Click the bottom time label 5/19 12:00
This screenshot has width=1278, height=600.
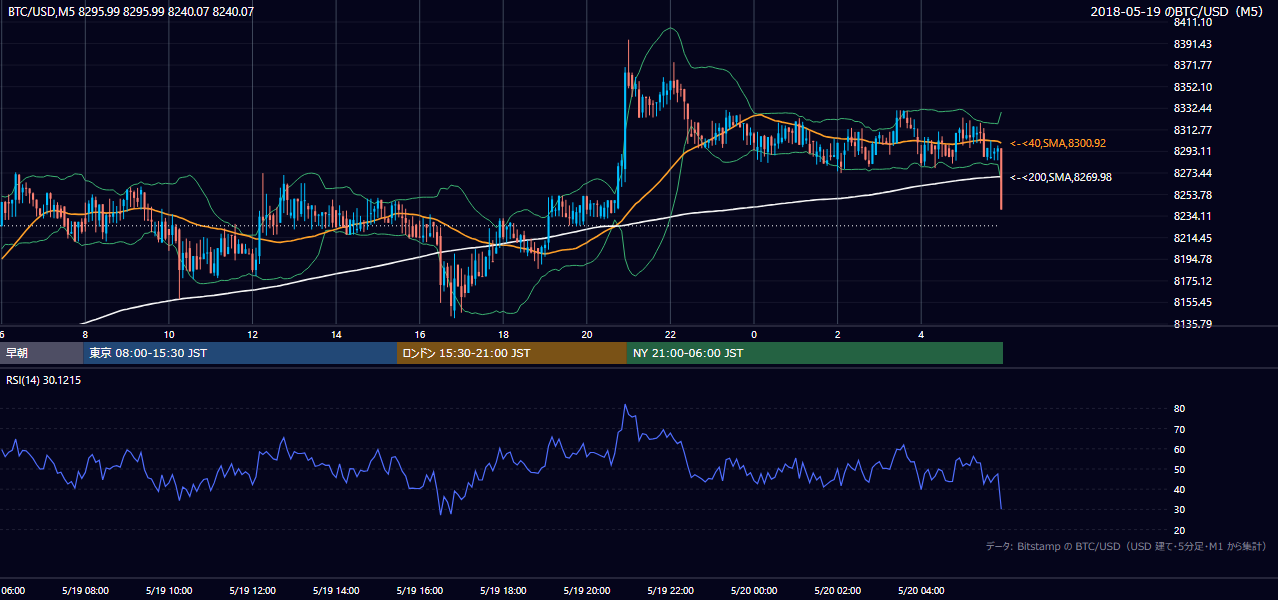tap(251, 591)
